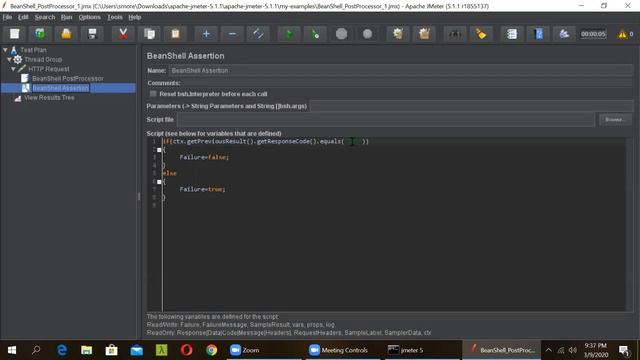The image size is (640, 360).
Task: Click the New test plan toolbar icon
Action: coord(14,34)
